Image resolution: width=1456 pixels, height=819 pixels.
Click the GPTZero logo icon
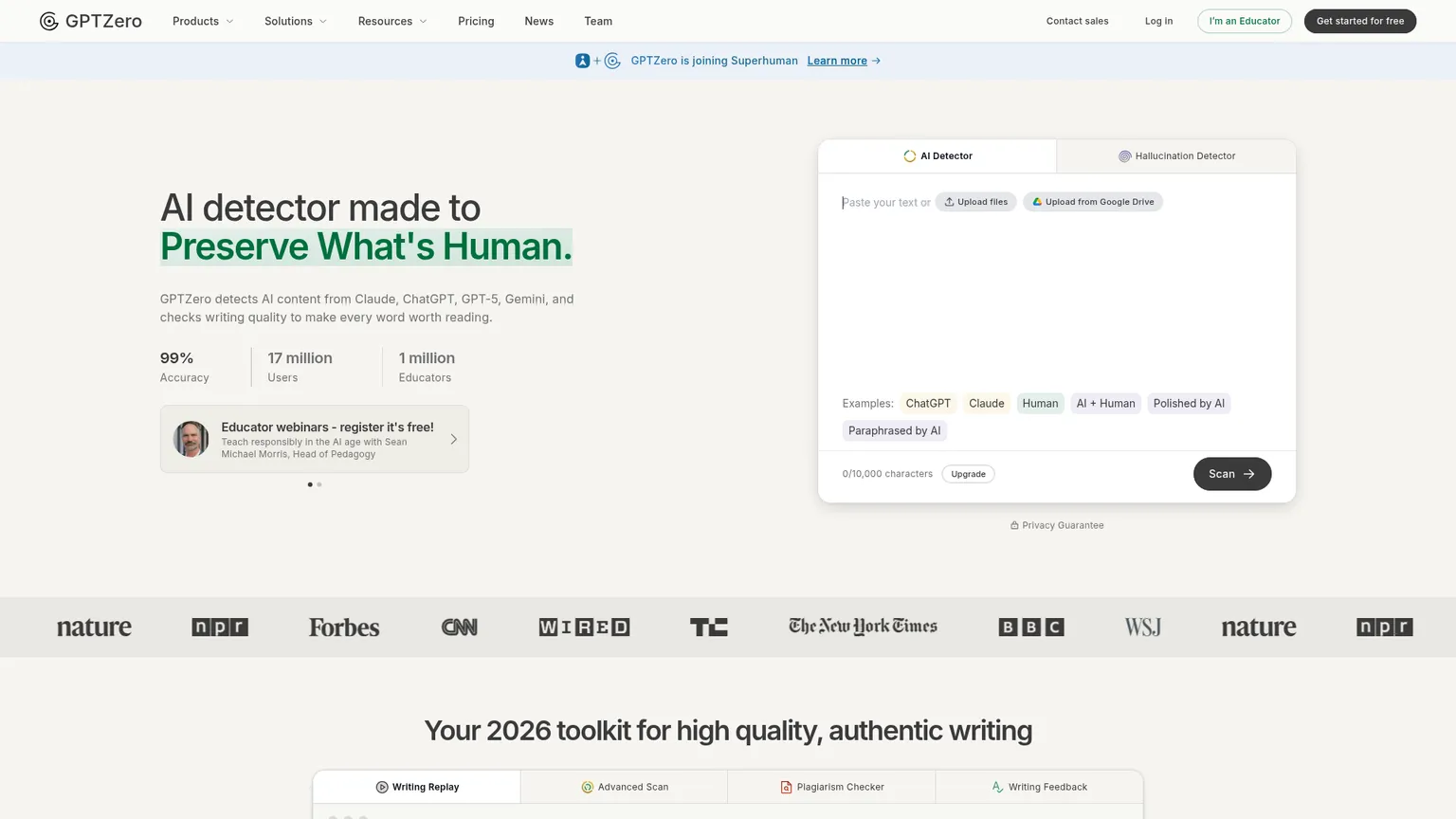49,21
